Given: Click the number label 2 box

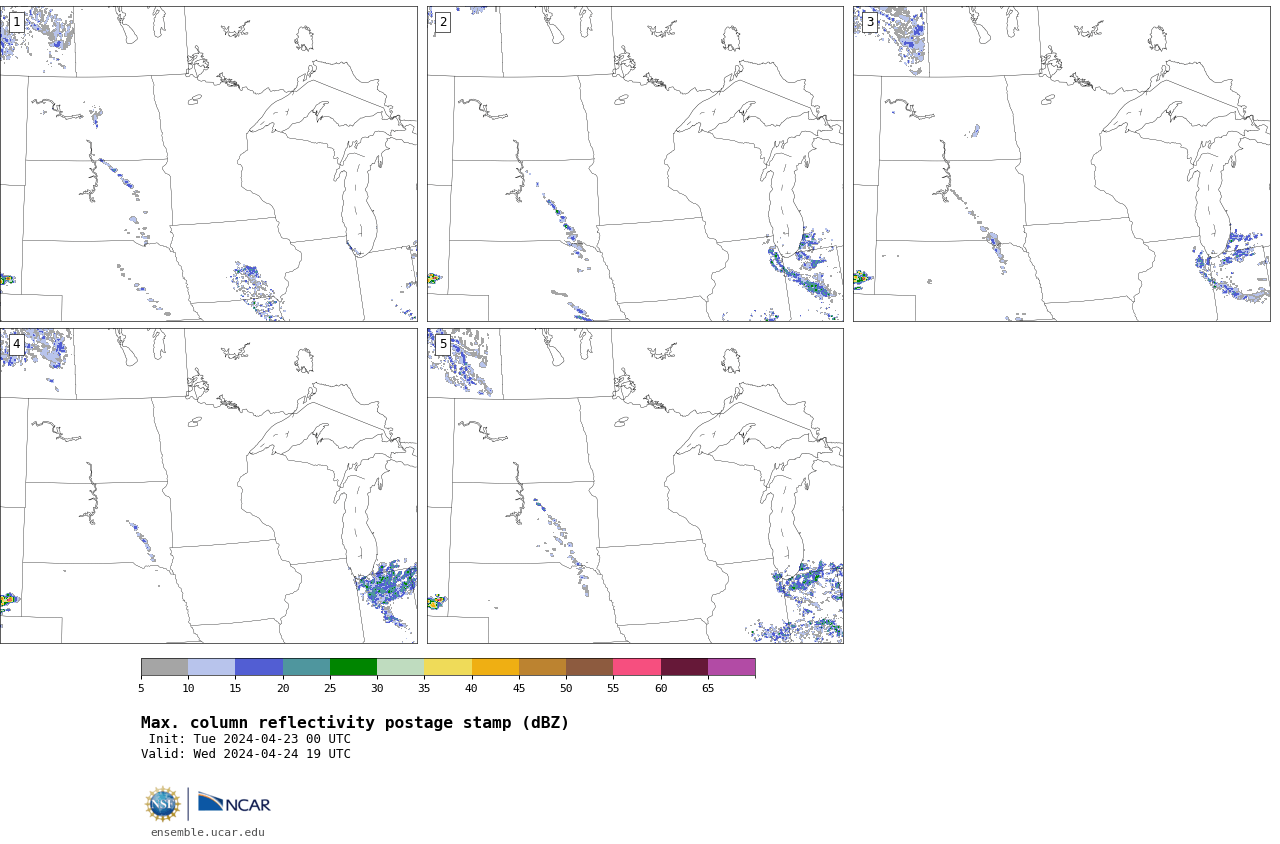Looking at the screenshot, I should (x=443, y=22).
